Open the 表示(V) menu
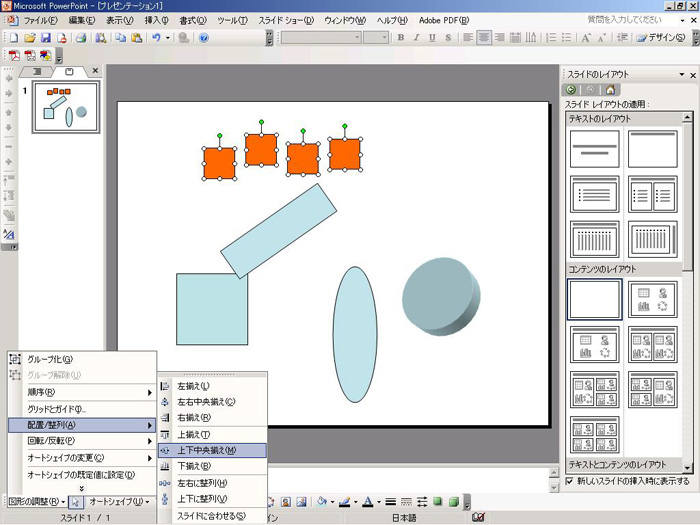 tap(120, 20)
